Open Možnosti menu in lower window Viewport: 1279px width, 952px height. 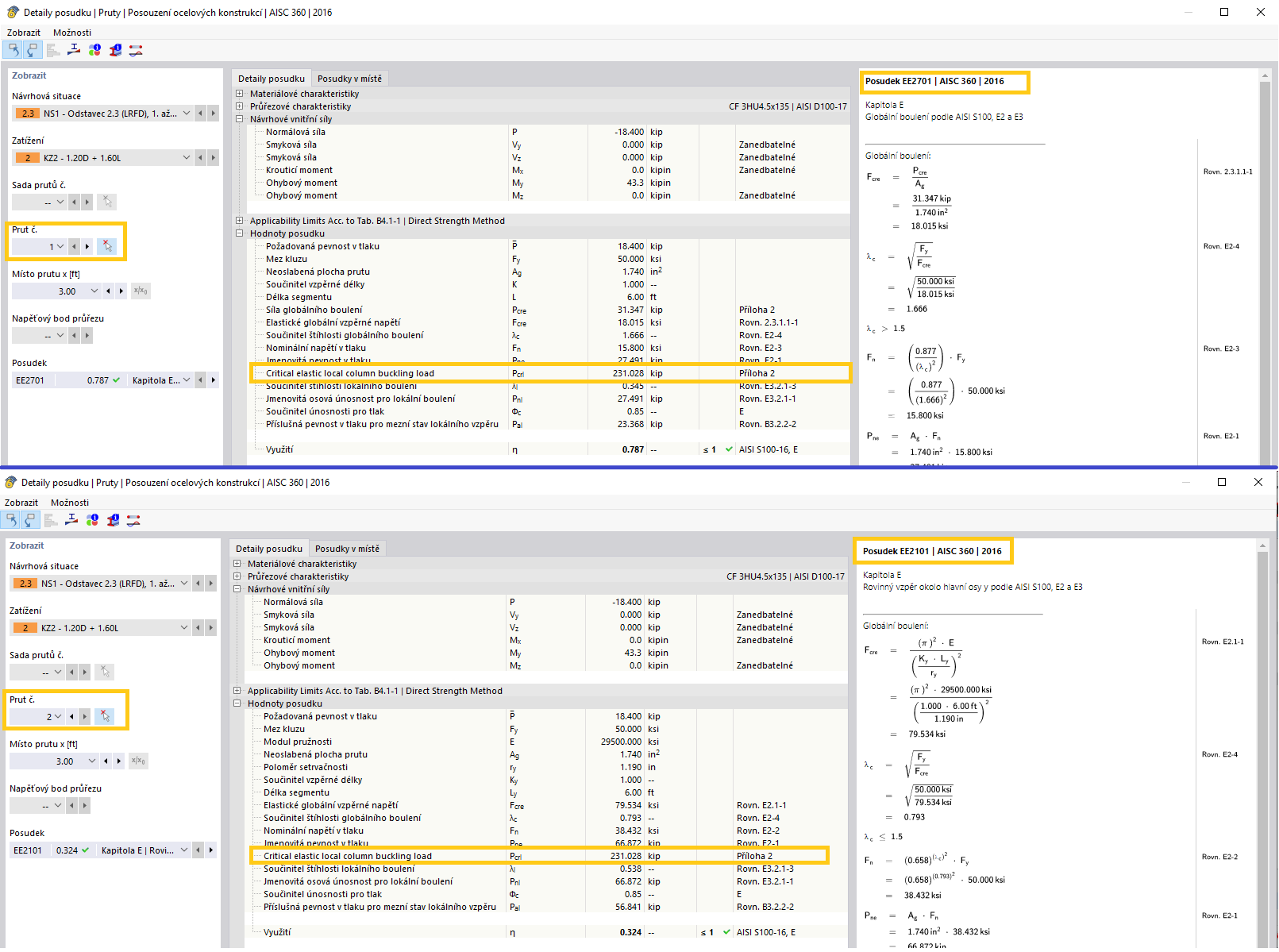(x=70, y=503)
